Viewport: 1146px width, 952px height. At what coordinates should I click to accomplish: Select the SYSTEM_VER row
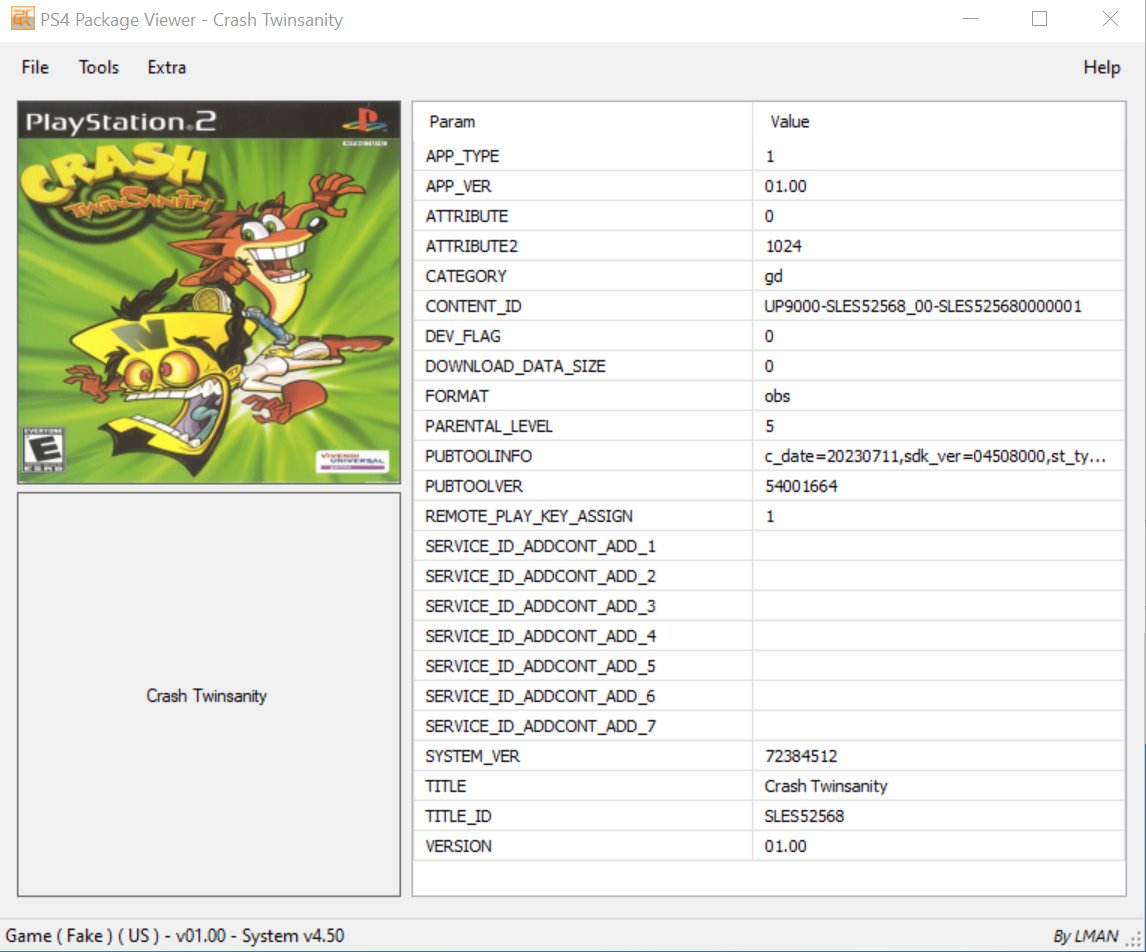click(x=472, y=756)
